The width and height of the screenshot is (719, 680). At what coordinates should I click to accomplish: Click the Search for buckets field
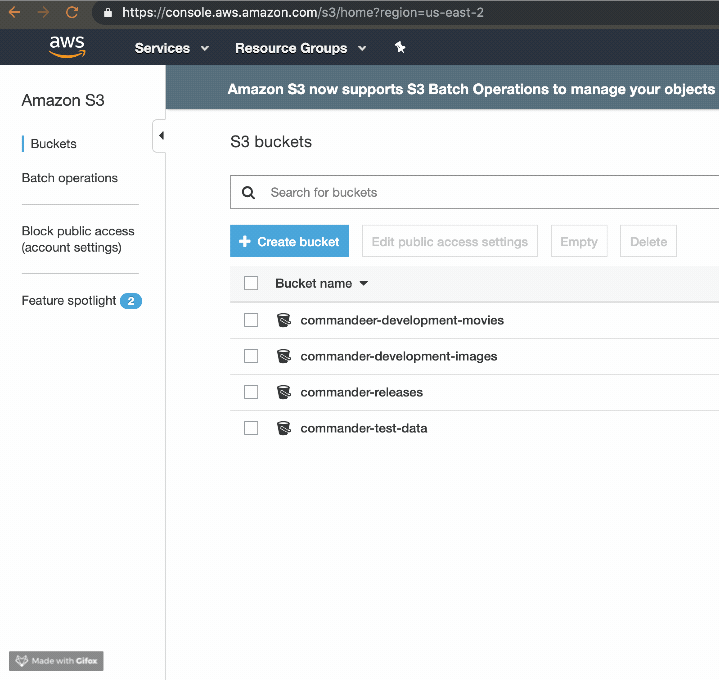[x=475, y=192]
